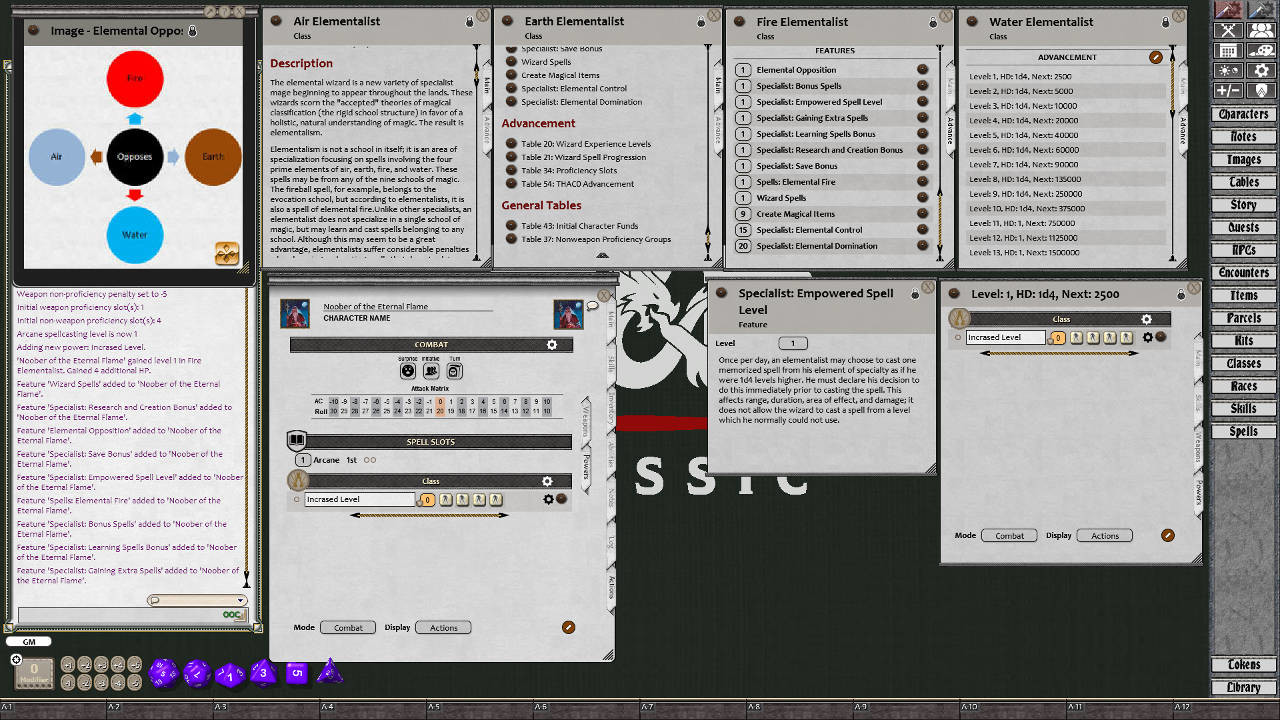1280x720 pixels.
Task: Toggle the OOC chat button
Action: [x=234, y=614]
